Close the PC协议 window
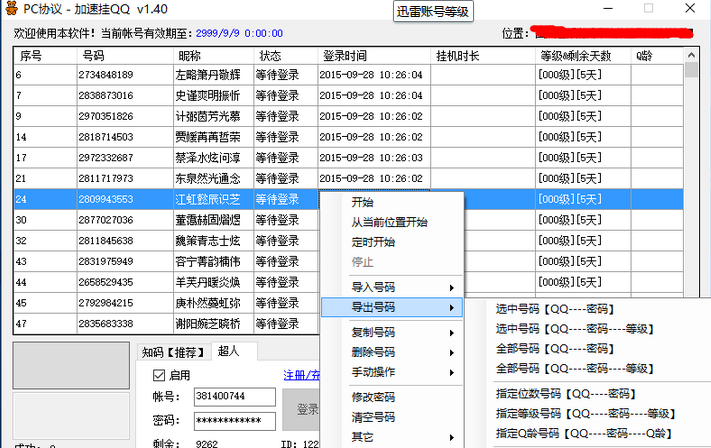711x448 pixels. (690, 8)
